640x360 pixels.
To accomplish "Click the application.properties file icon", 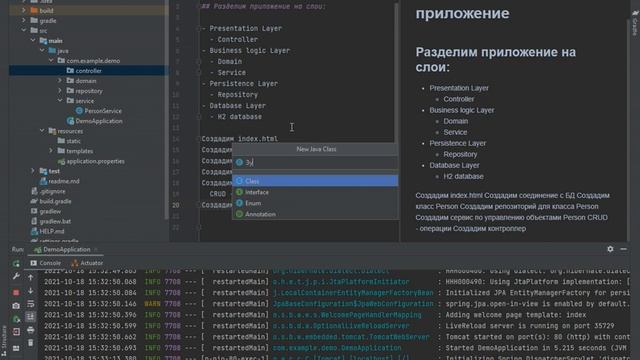I will 61,161.
